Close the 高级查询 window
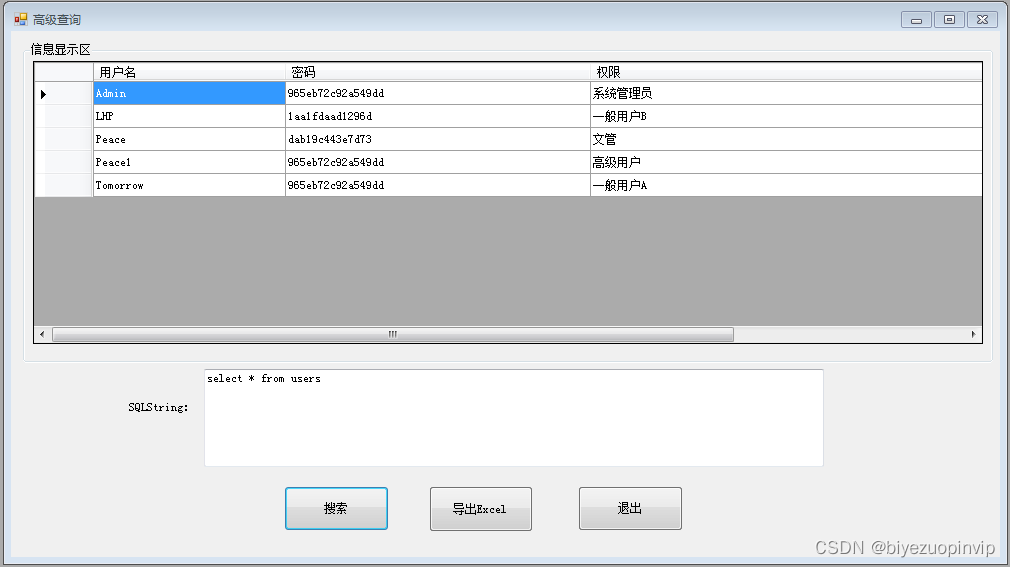The width and height of the screenshot is (1010, 567). pos(982,20)
